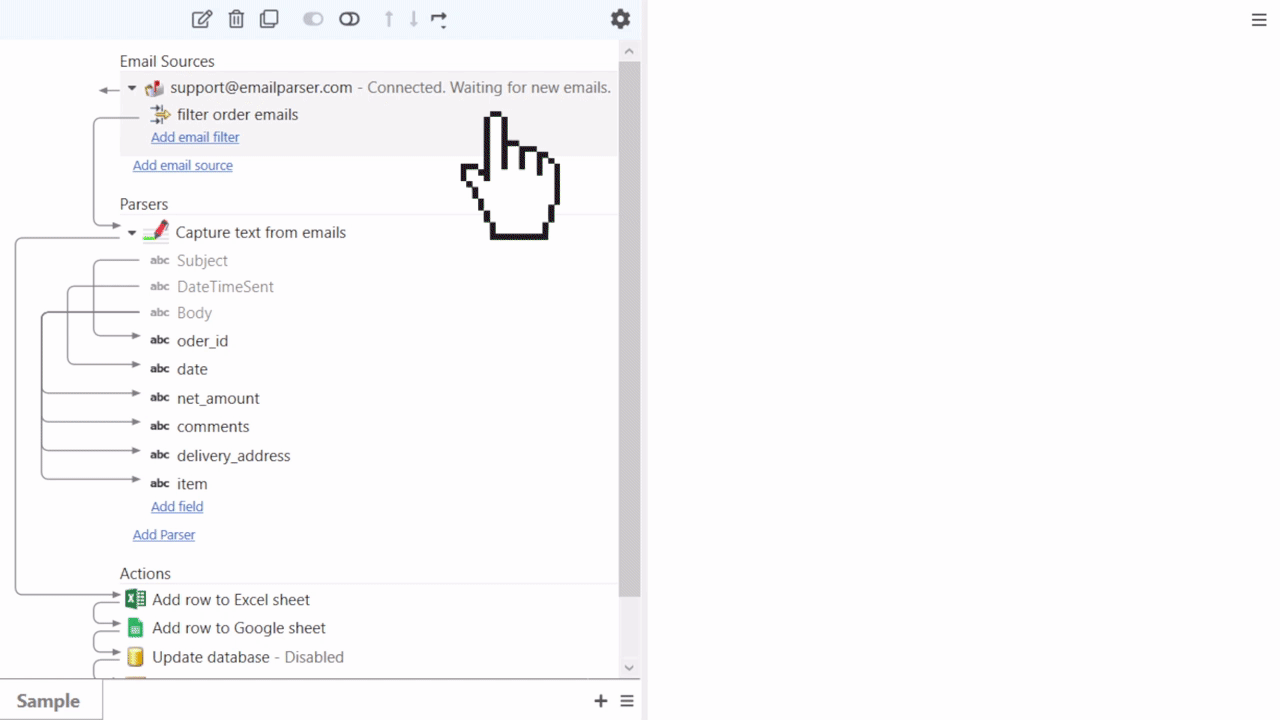Select the oder_id field
The height and width of the screenshot is (720, 1280).
coord(202,341)
